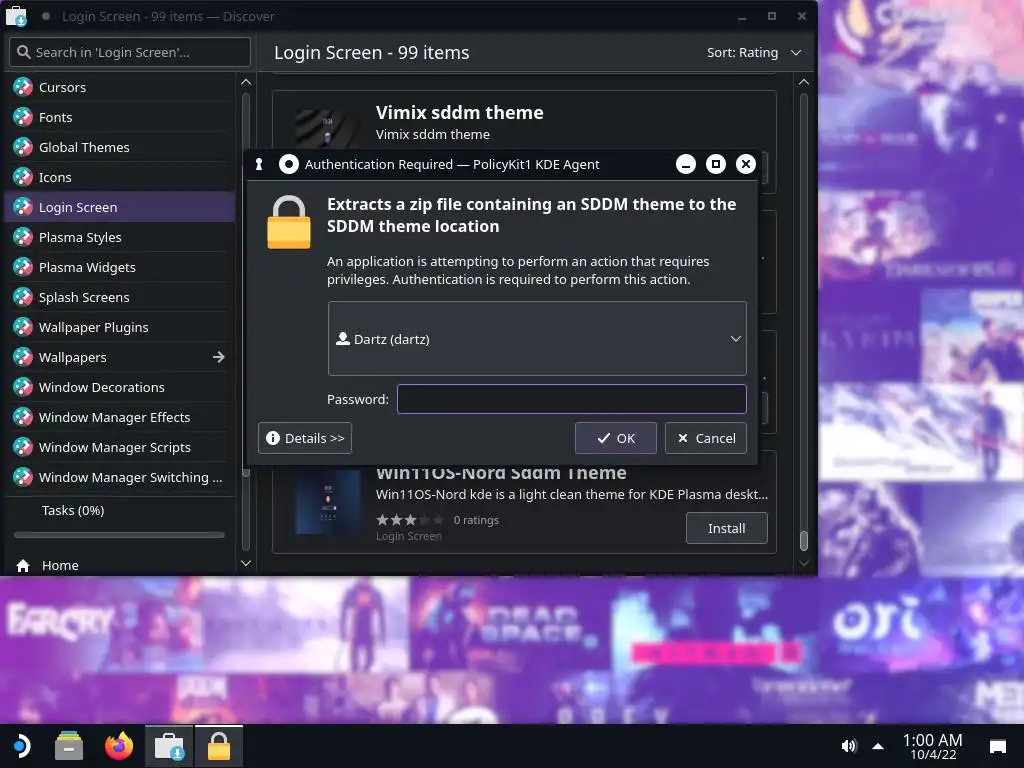1024x768 pixels.
Task: Click the Window Manager Effects category icon
Action: click(23, 417)
